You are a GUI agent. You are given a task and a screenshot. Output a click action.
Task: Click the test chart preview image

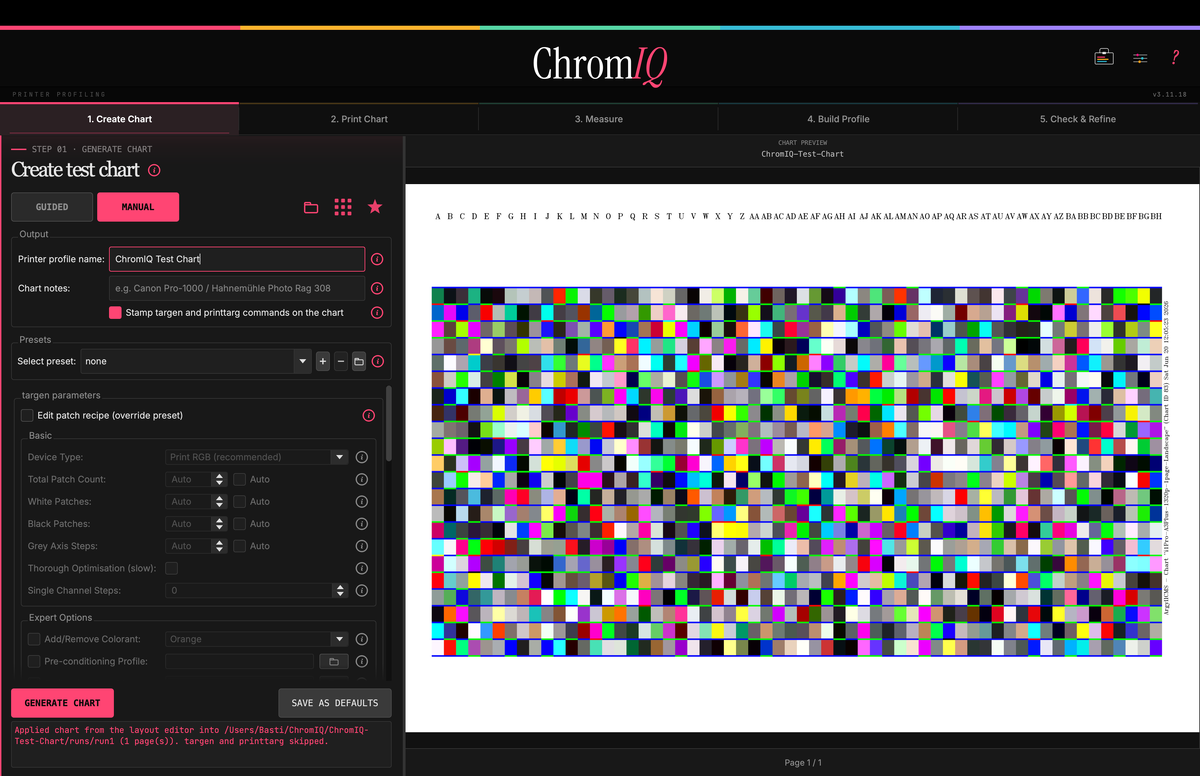pyautogui.click(x=802, y=458)
